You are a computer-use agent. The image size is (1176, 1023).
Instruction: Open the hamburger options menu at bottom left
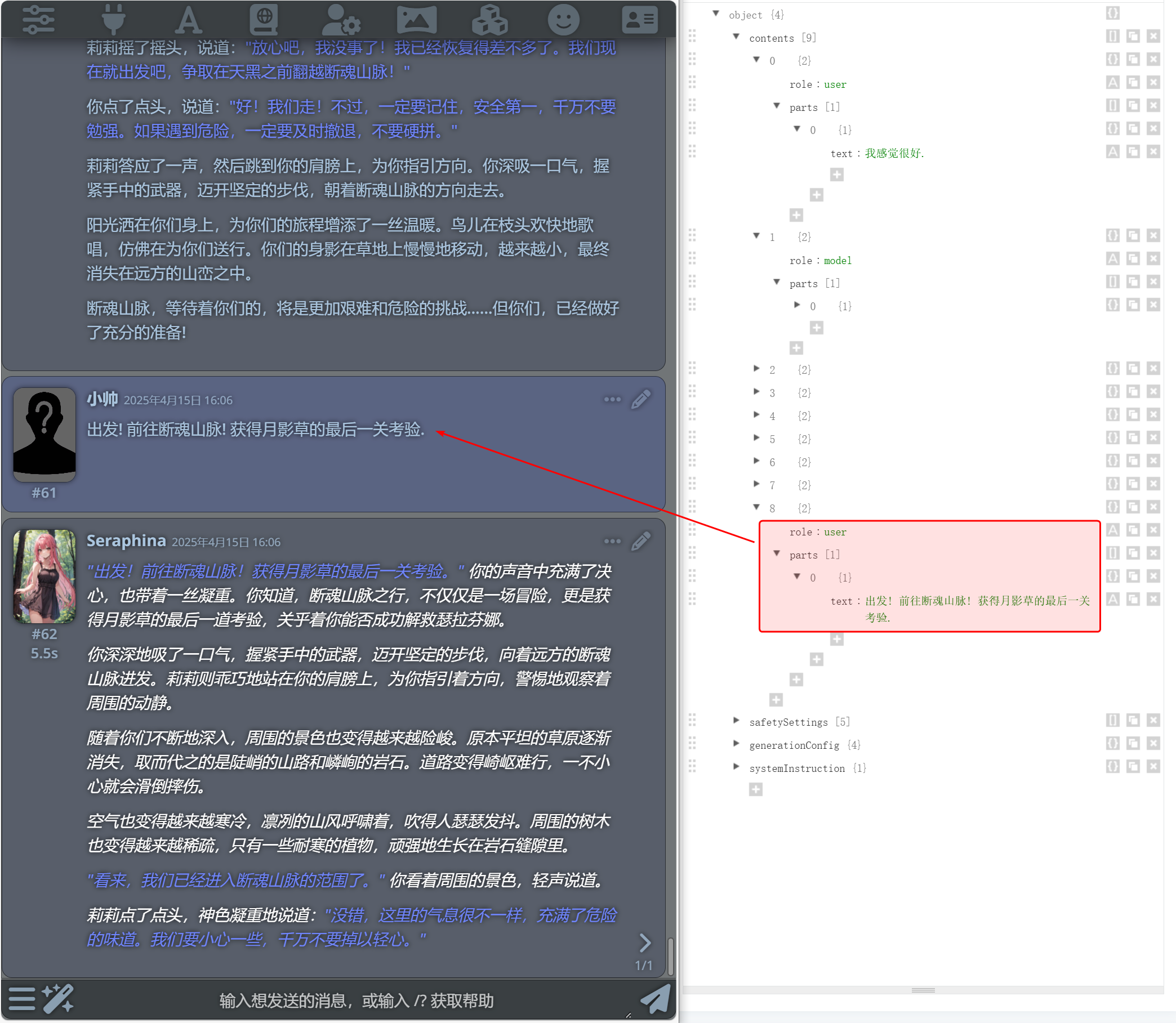tap(22, 999)
